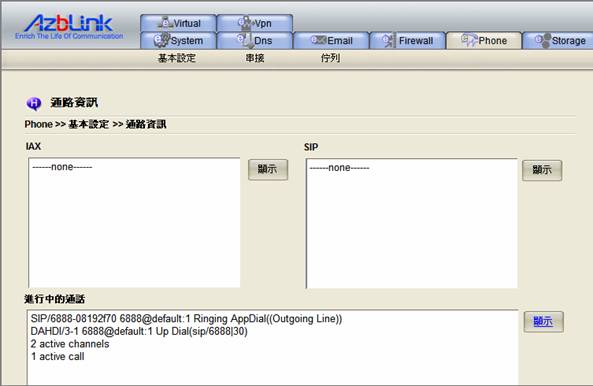Viewport: 593px width, 386px height.
Task: Click the AzbLink logo
Action: point(69,27)
